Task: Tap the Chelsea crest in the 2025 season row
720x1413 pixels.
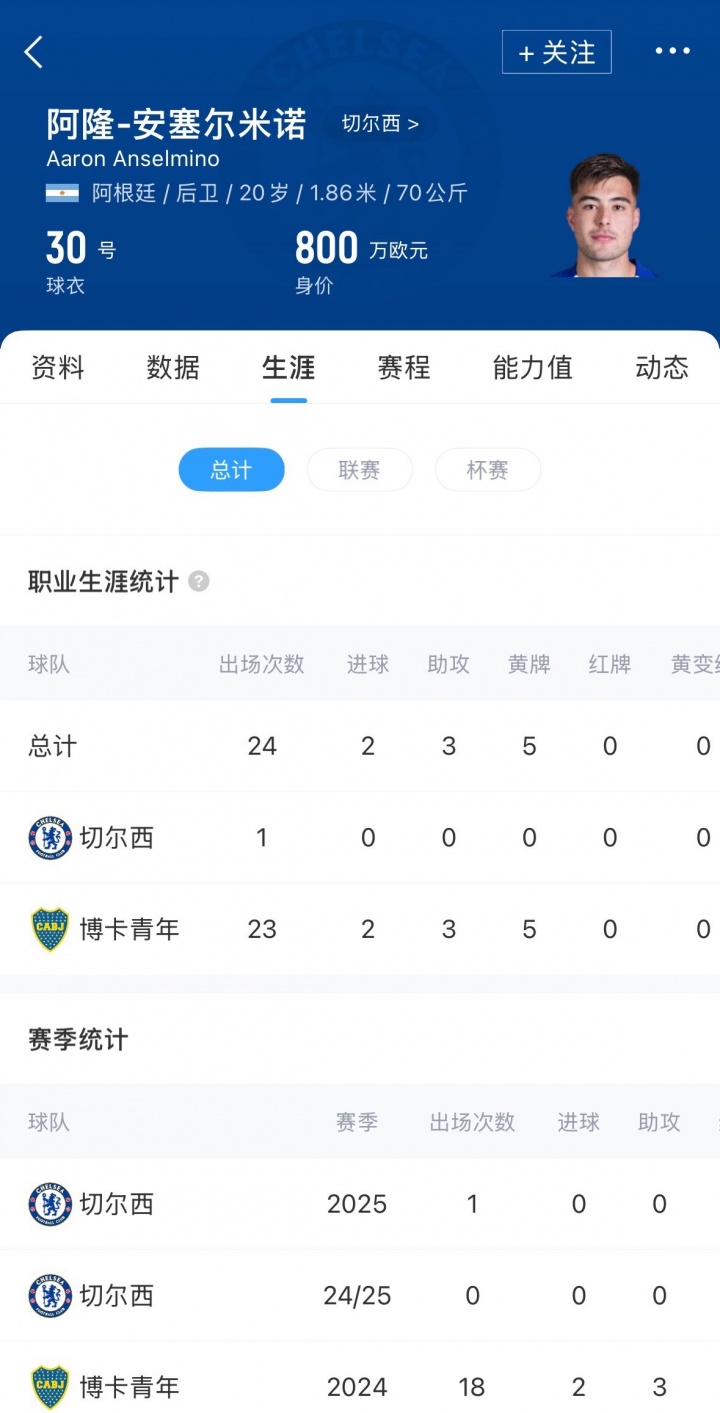Action: pyautogui.click(x=50, y=1204)
